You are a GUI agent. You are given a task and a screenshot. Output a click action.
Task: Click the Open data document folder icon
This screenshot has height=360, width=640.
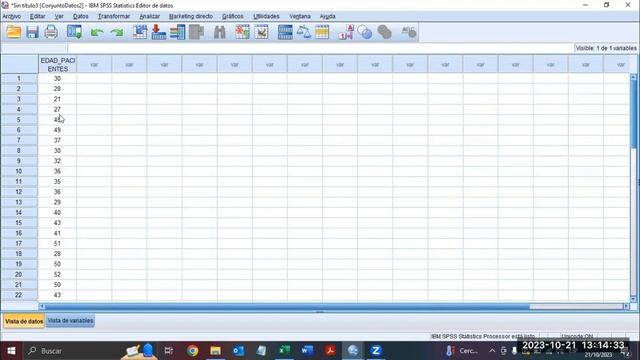[13, 32]
